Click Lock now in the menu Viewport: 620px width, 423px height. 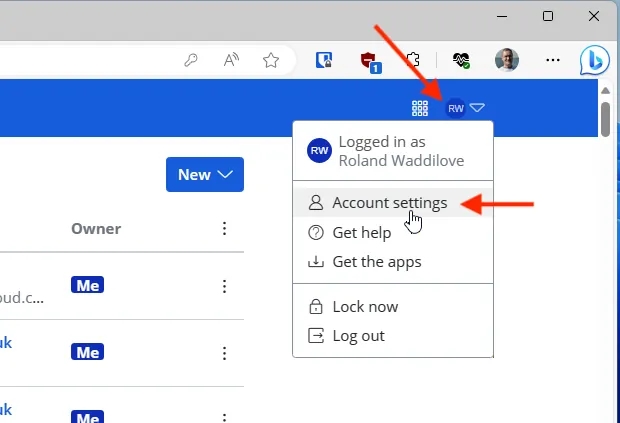364,307
